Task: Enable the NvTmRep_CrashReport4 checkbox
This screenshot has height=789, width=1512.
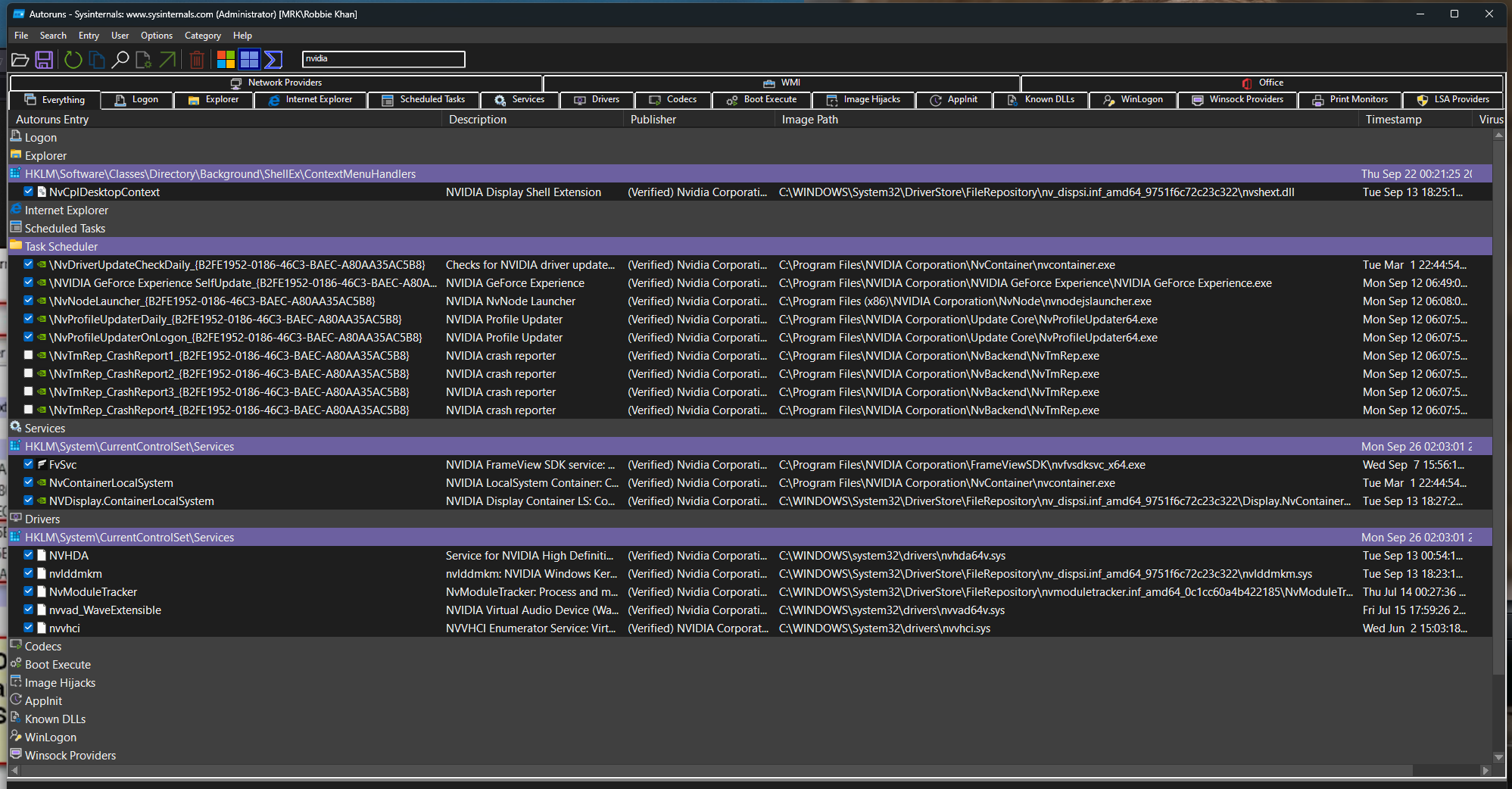Action: [x=28, y=410]
